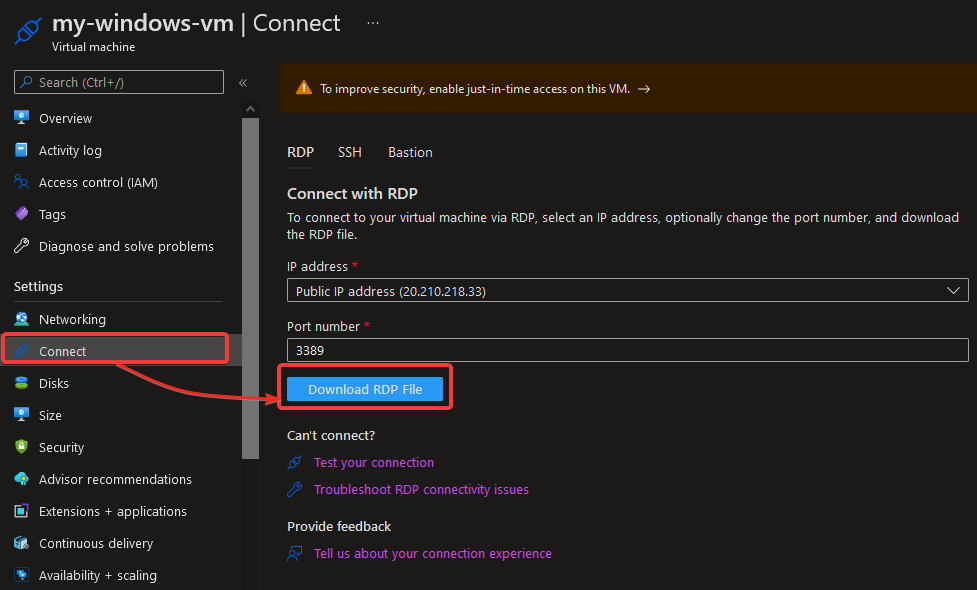
Task: Open Troubleshoot RDP connectivity issues link
Action: (x=421, y=489)
